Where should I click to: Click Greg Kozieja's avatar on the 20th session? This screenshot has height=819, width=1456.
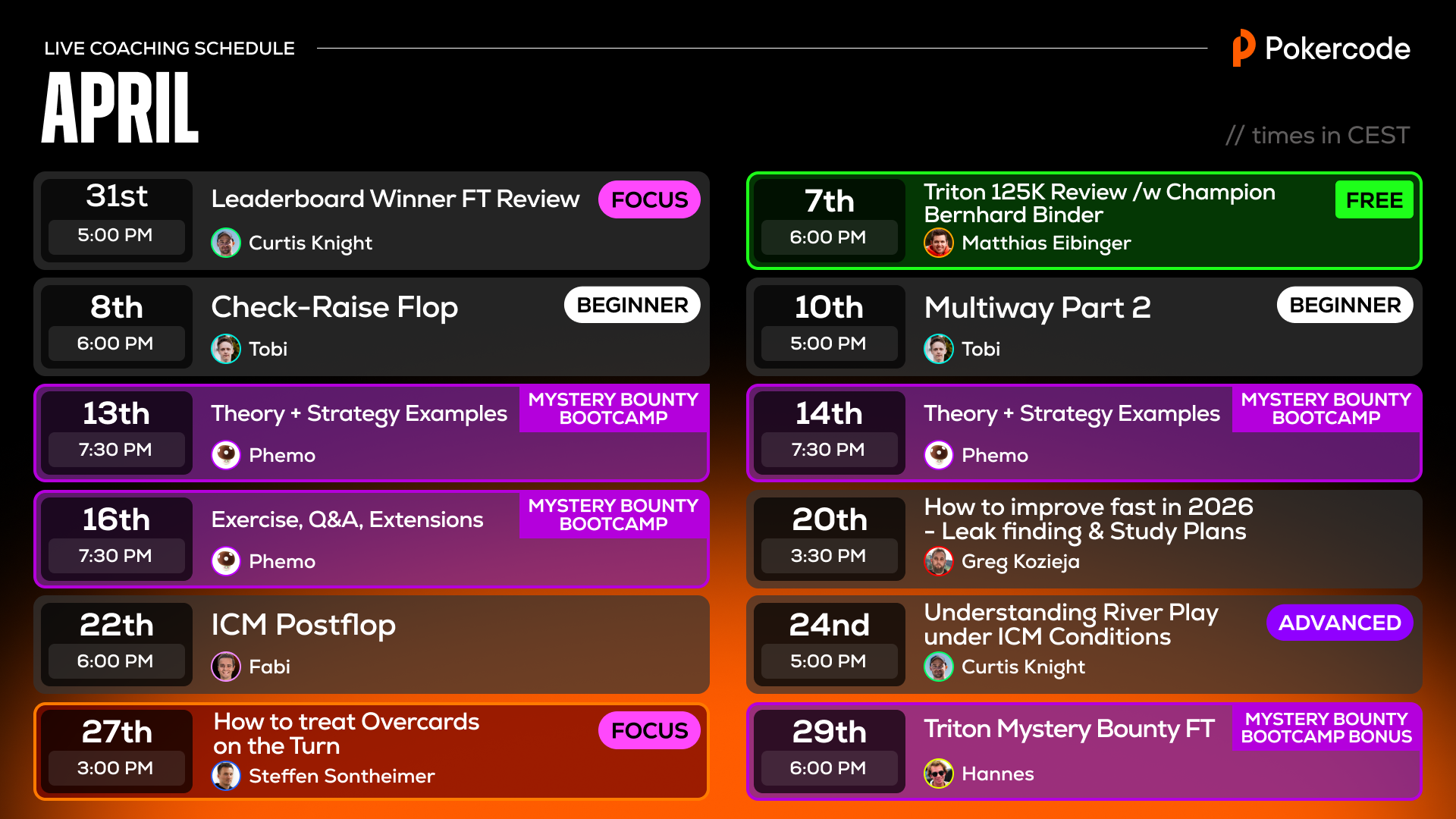point(939,562)
